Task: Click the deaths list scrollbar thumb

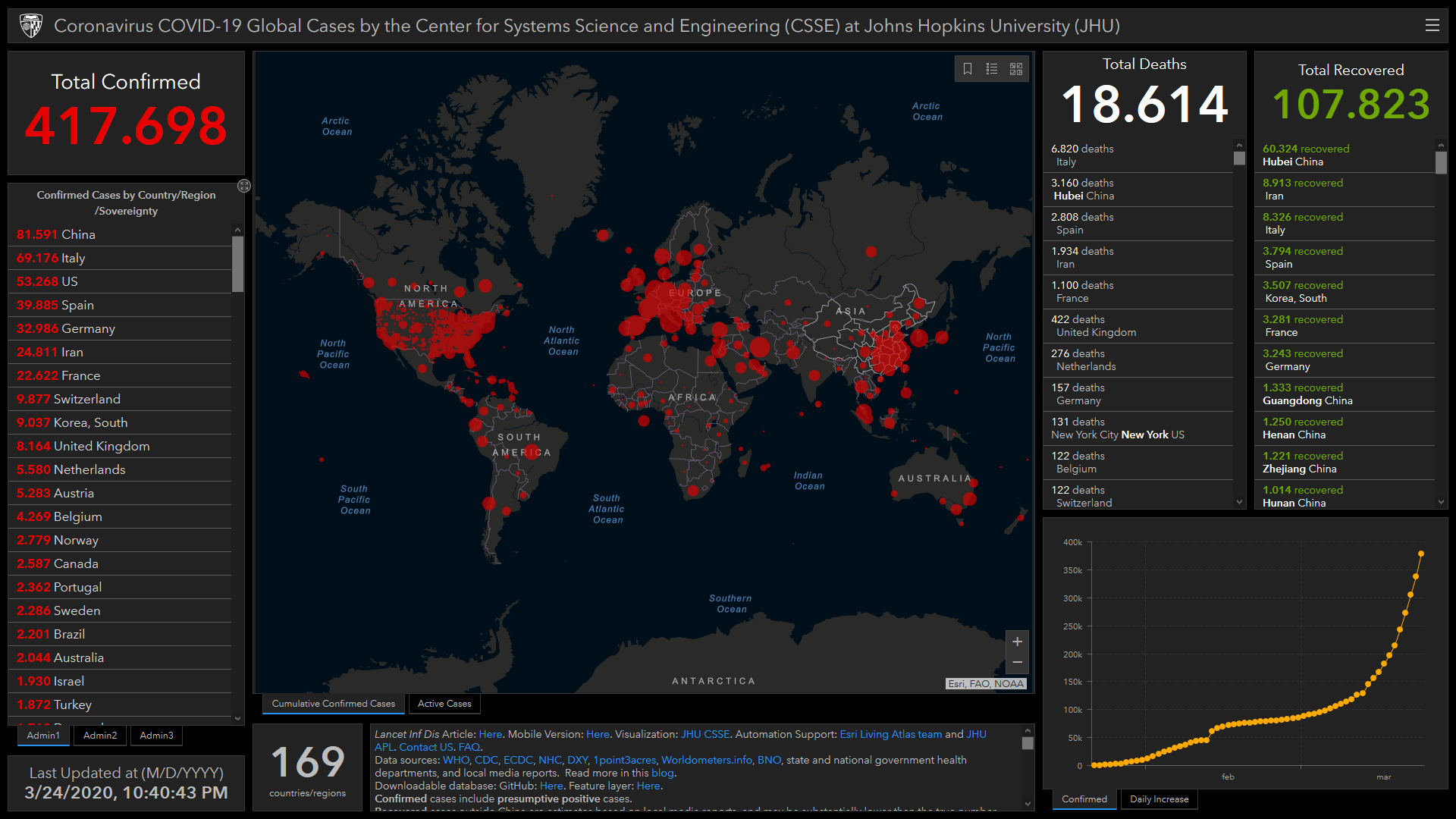Action: pyautogui.click(x=1239, y=158)
